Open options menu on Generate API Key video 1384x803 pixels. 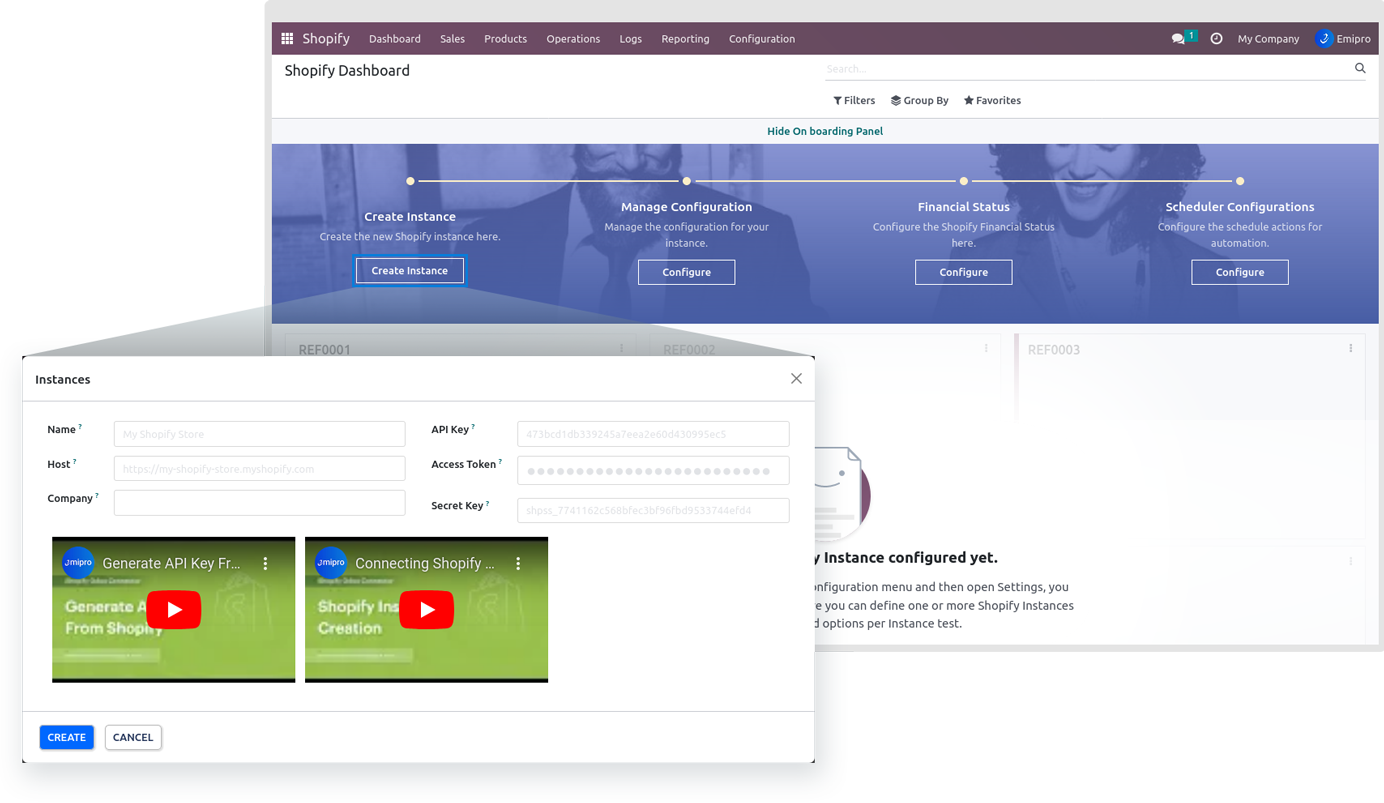coord(265,564)
